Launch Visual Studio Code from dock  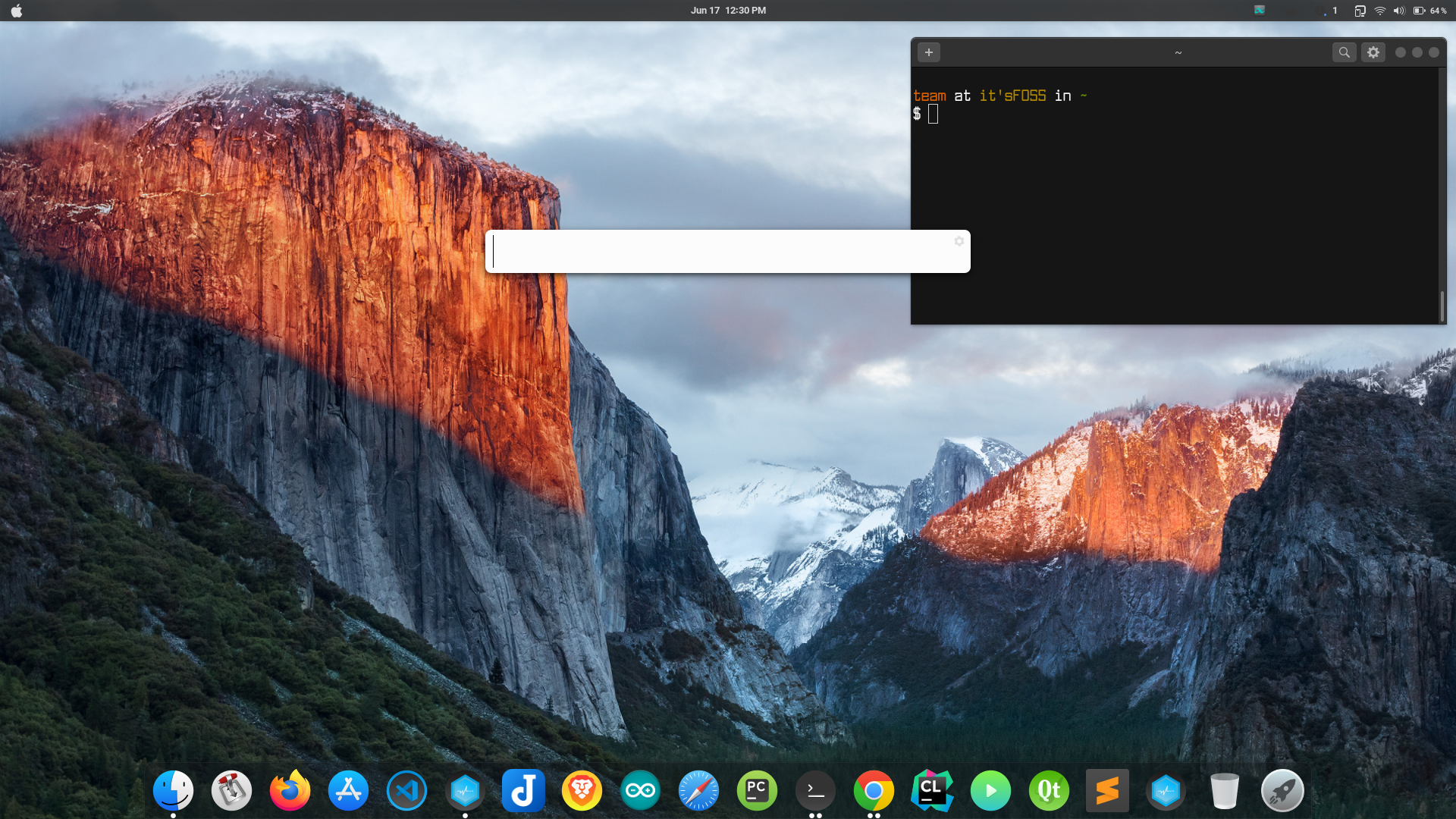click(x=406, y=791)
